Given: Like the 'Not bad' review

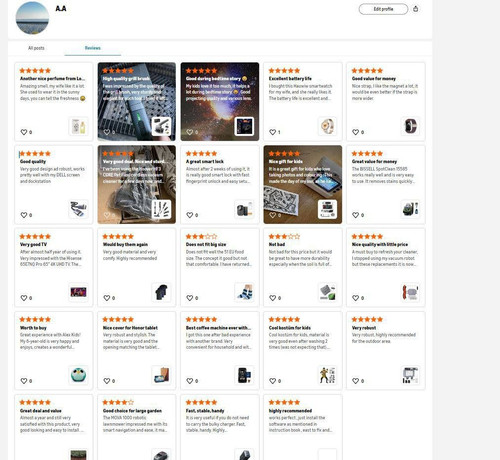Looking at the screenshot, I should click(x=273, y=298).
